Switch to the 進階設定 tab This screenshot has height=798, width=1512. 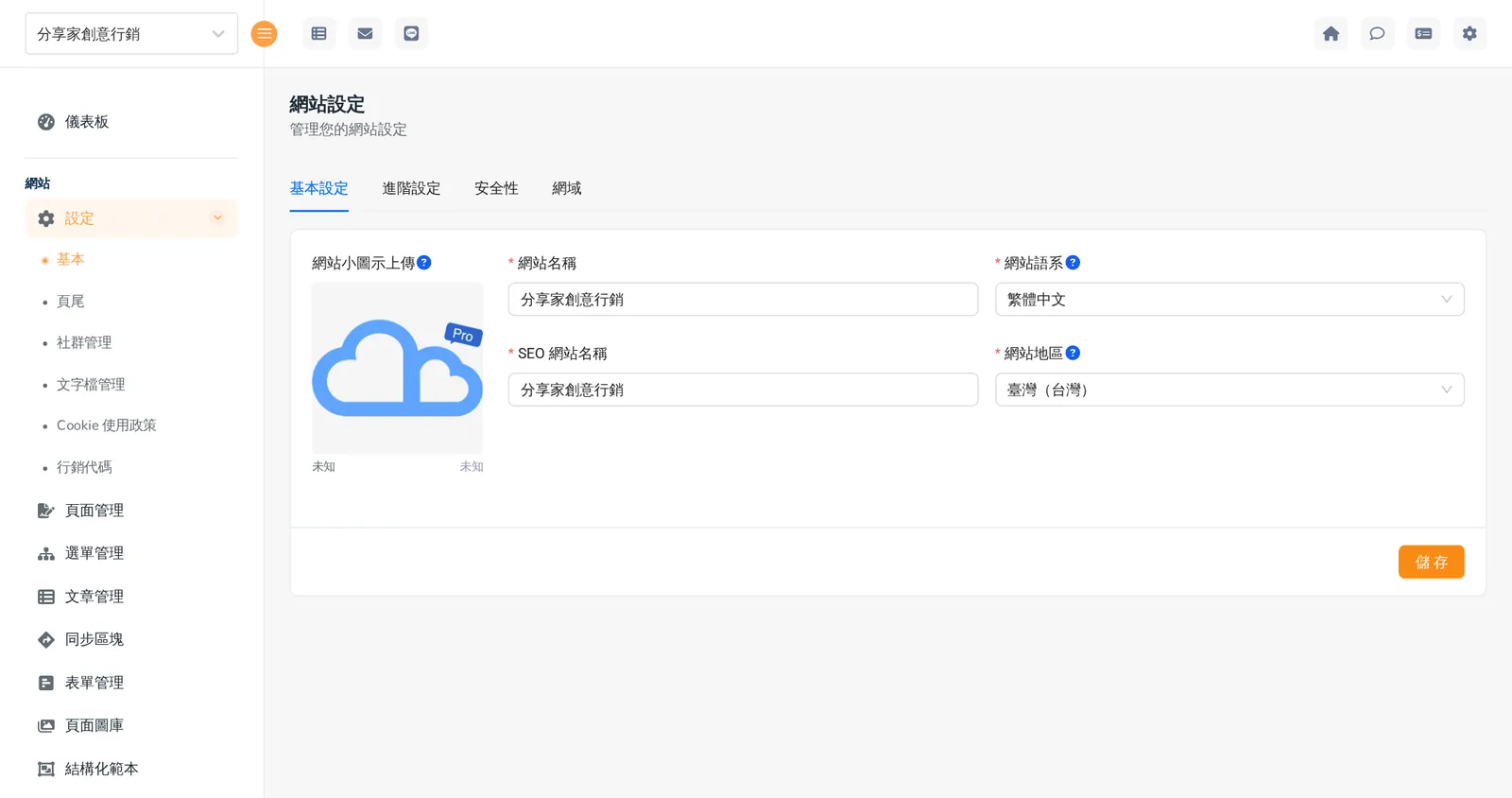pyautogui.click(x=411, y=188)
